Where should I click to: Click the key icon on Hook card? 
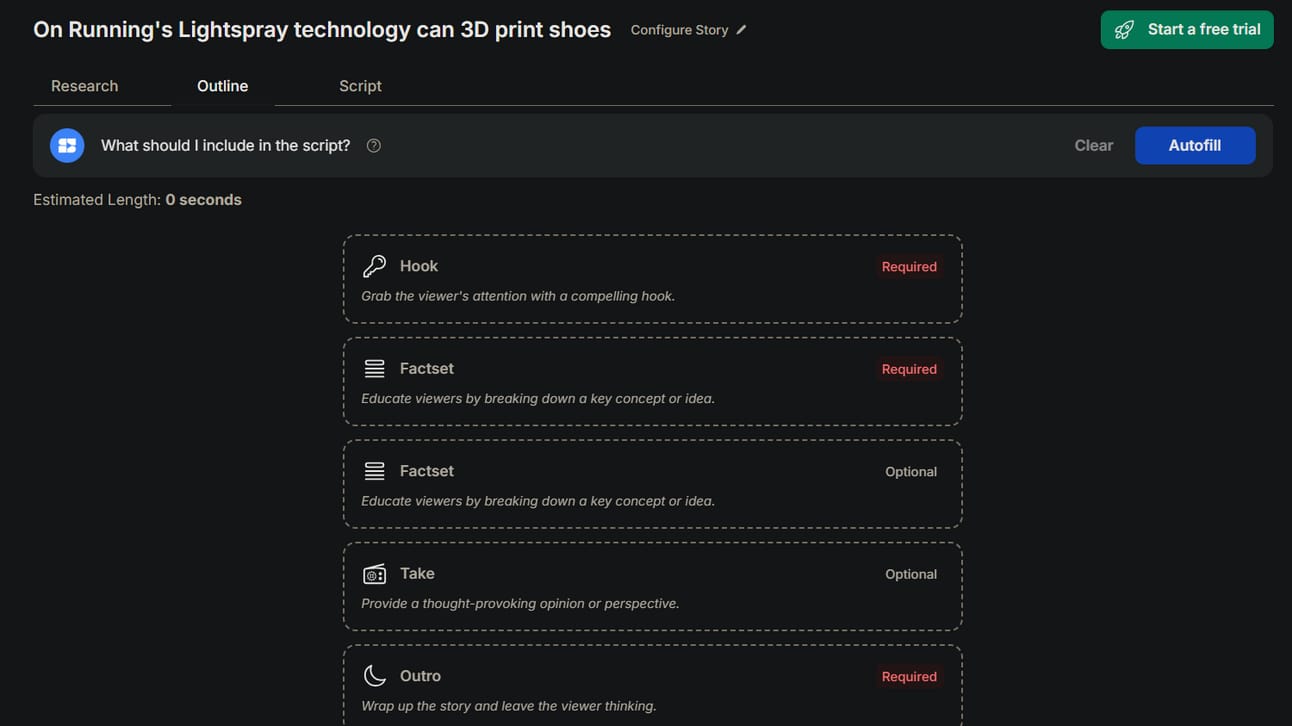[374, 266]
